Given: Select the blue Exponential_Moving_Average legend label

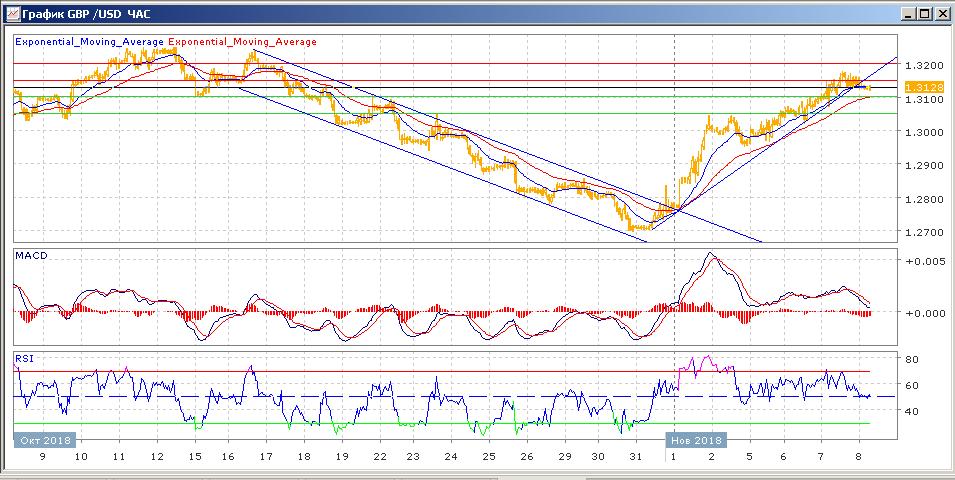Looking at the screenshot, I should (90, 42).
